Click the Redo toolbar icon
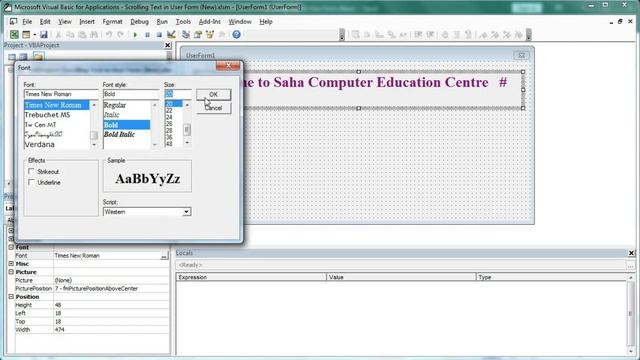Viewport: 640px width, 360px height. tap(120, 35)
